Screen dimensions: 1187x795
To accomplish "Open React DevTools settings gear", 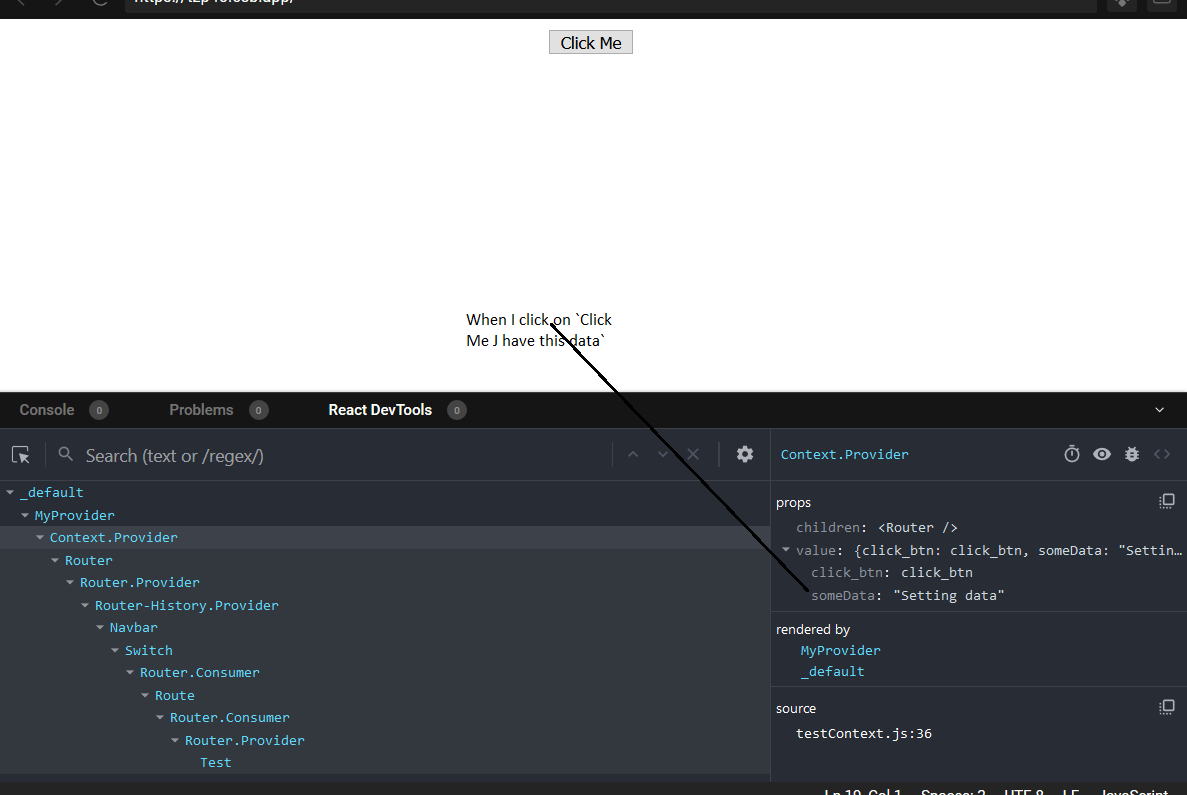I will coord(745,454).
